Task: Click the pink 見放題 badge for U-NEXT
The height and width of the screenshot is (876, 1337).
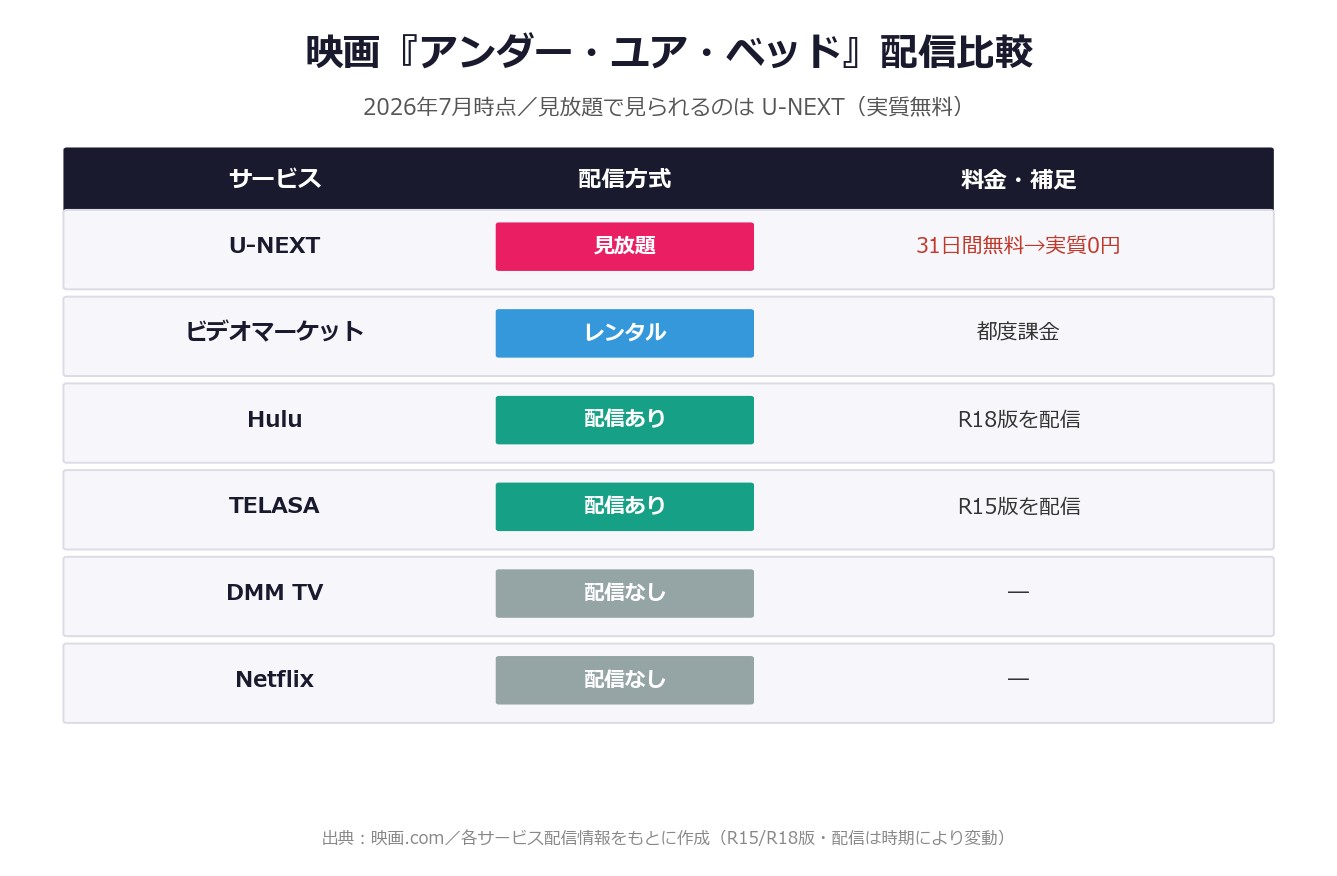Action: click(x=624, y=246)
